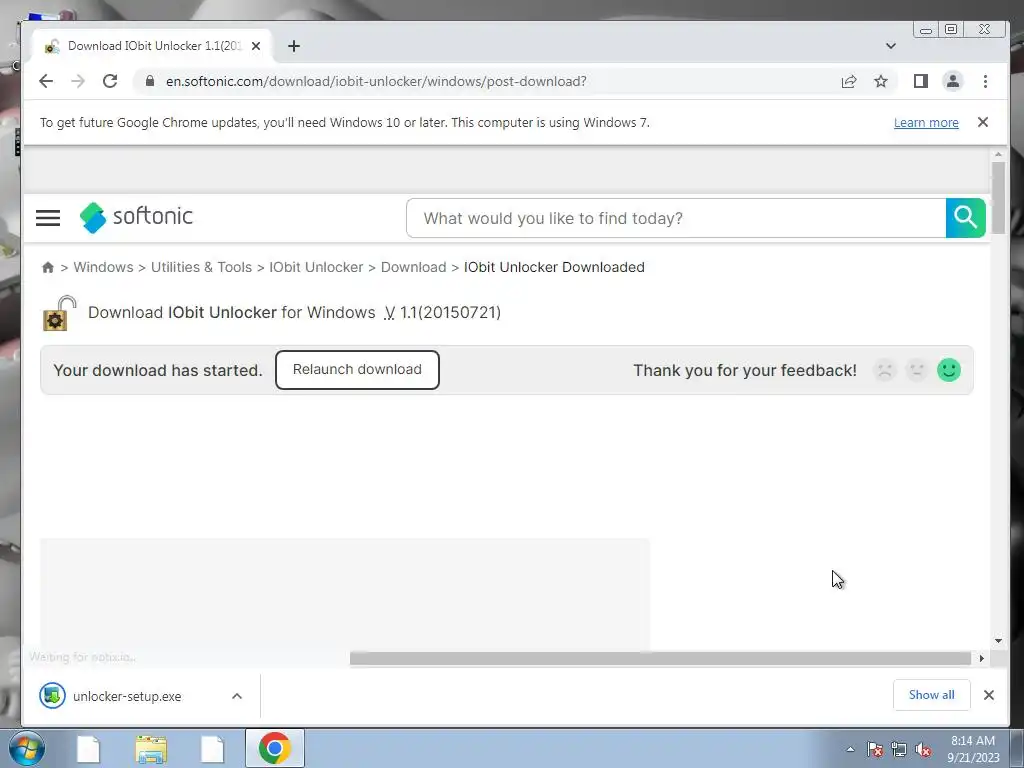Click the page scroll down arrow

[998, 641]
